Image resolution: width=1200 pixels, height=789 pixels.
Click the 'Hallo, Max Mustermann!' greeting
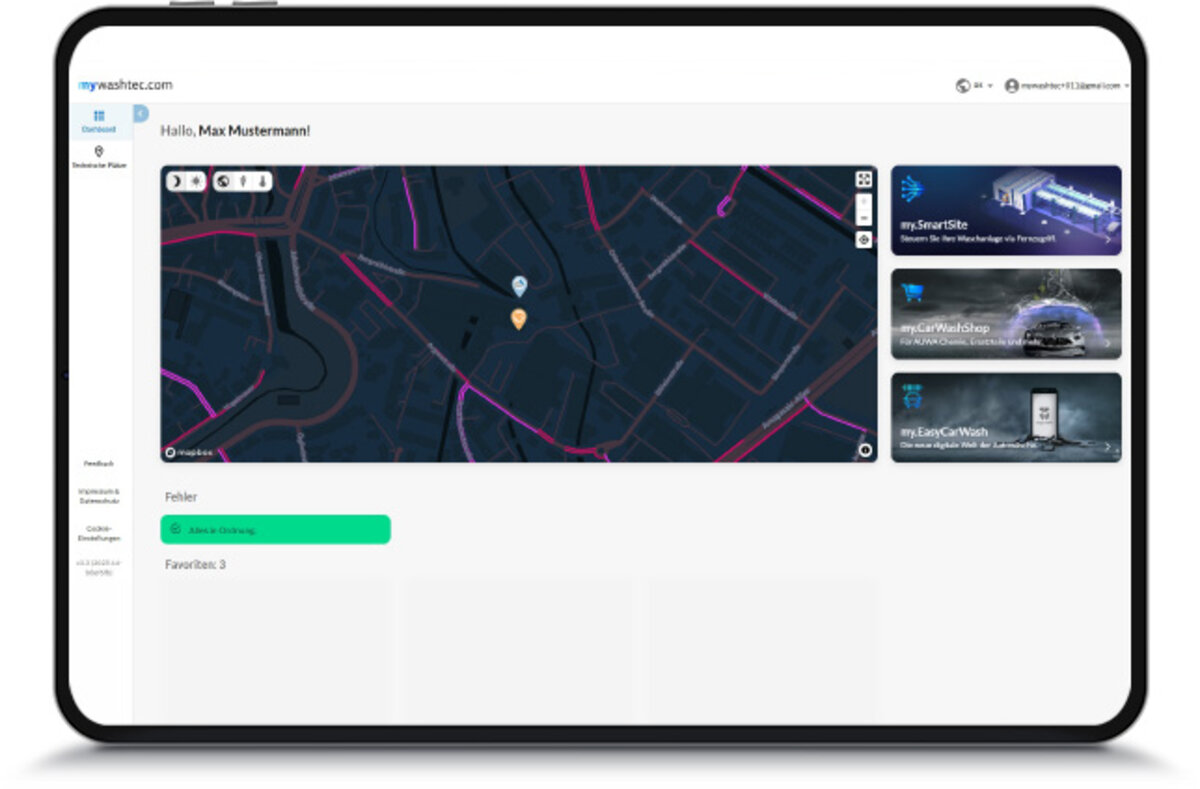coord(236,131)
